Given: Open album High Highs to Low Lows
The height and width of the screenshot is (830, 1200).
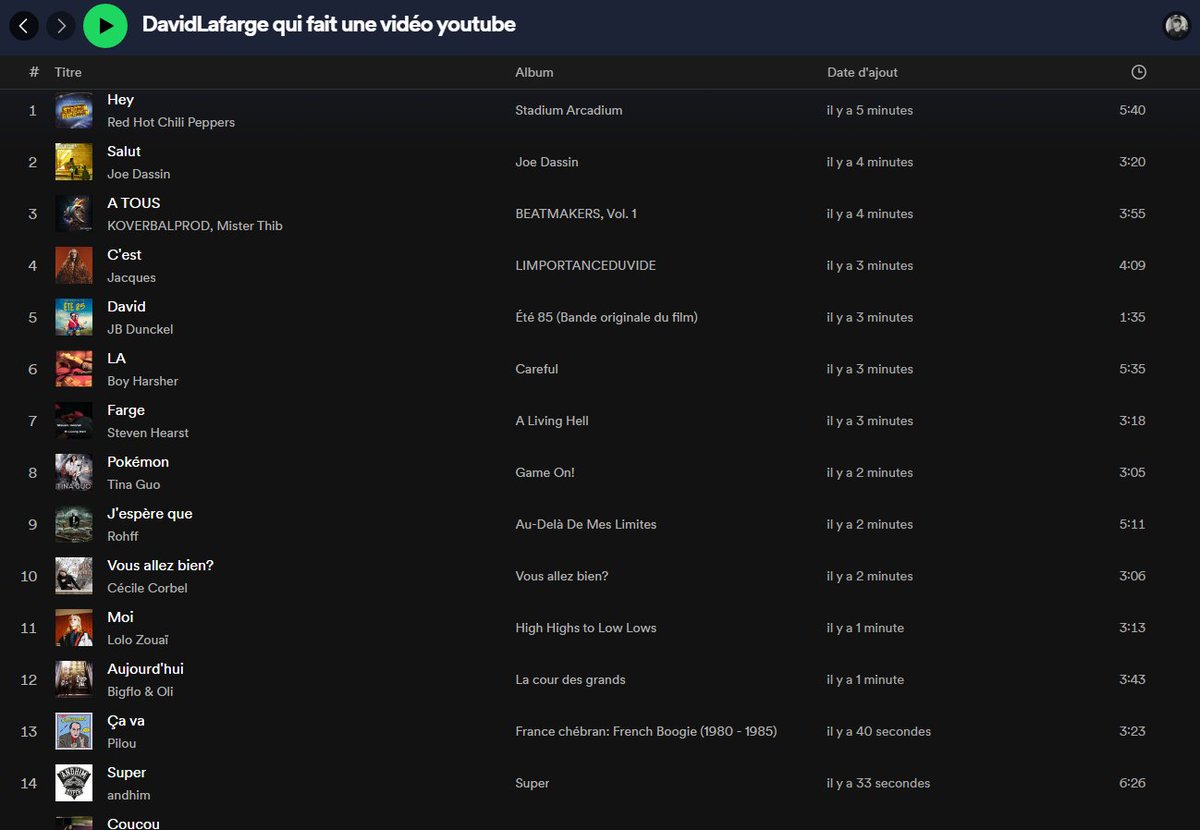Looking at the screenshot, I should point(586,628).
